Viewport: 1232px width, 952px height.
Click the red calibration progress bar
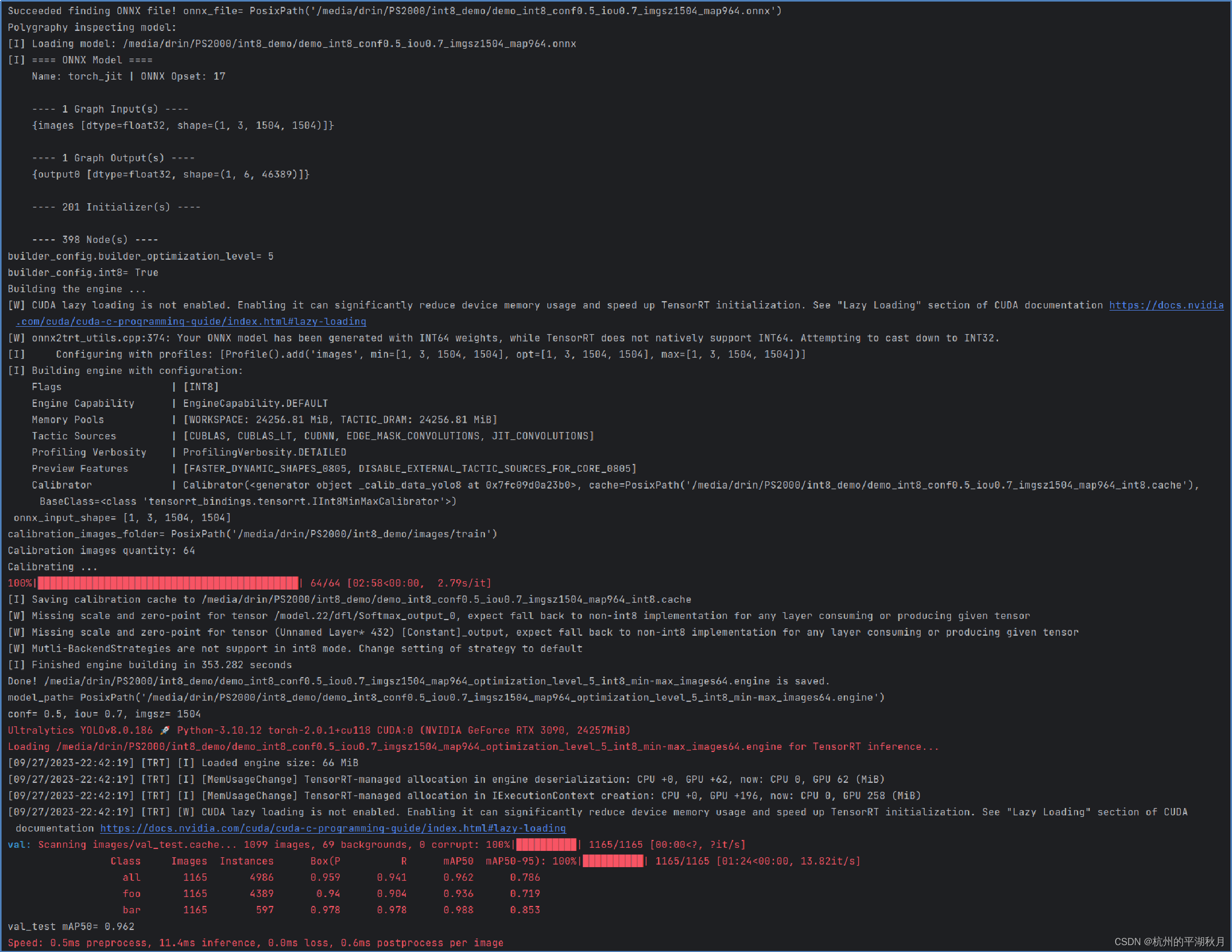point(168,583)
